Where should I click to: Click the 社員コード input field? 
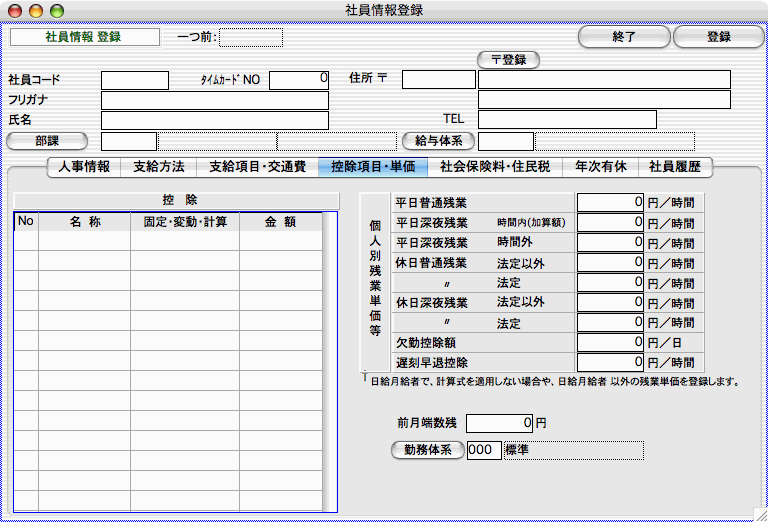(135, 80)
